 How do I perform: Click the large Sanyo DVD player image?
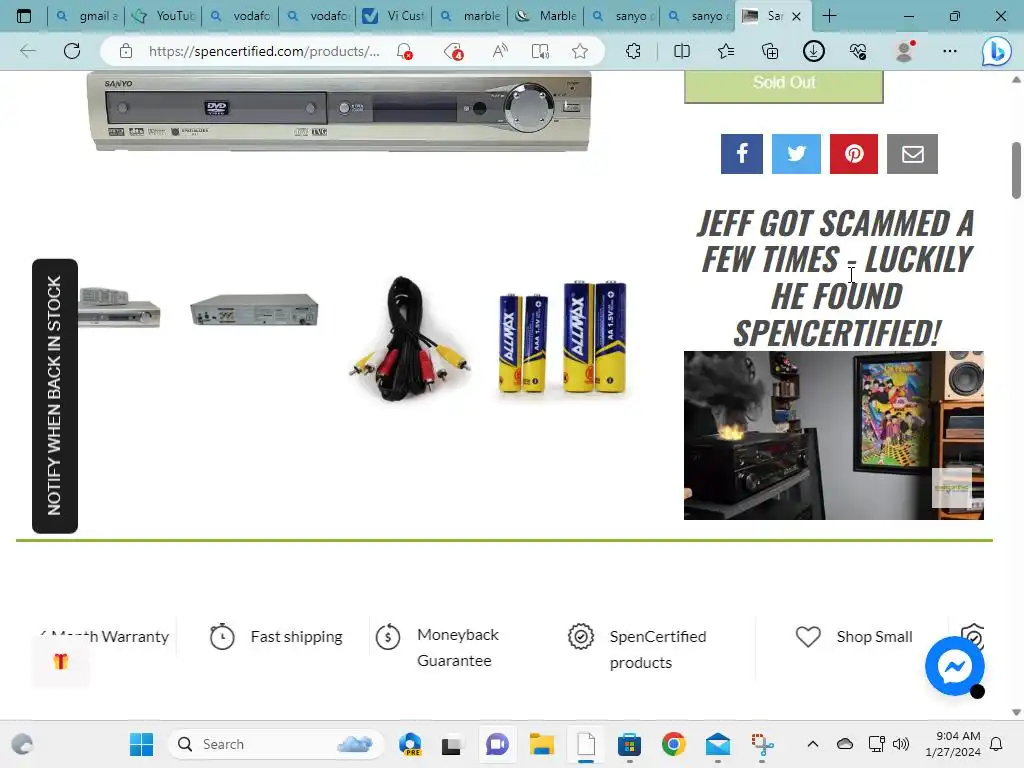coord(339,111)
